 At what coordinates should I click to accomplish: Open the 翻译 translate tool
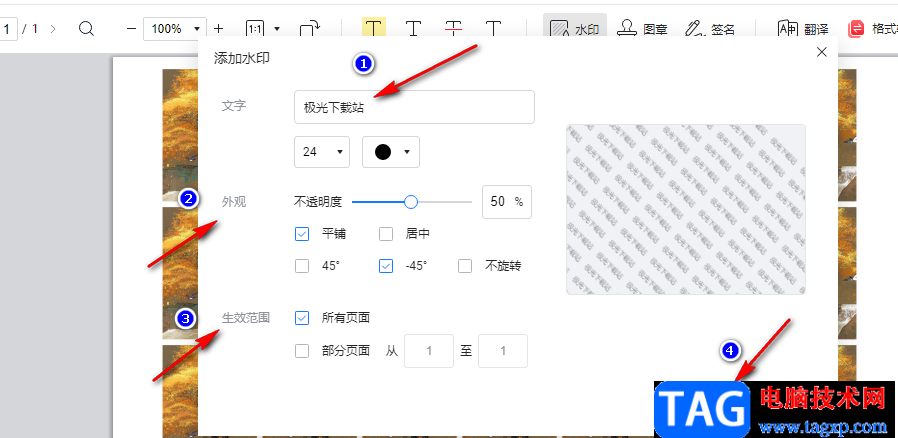803,29
